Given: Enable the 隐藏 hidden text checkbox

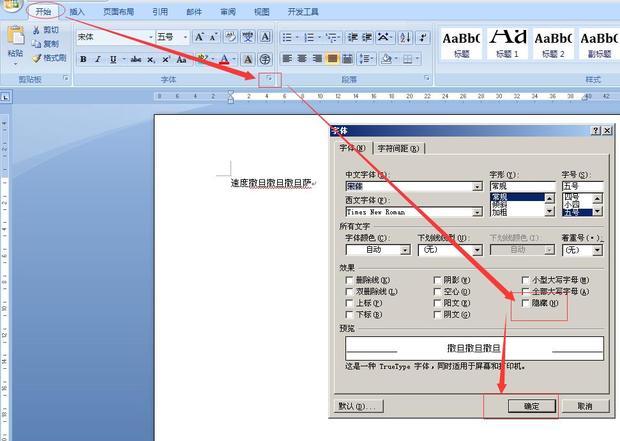Looking at the screenshot, I should pos(525,303).
